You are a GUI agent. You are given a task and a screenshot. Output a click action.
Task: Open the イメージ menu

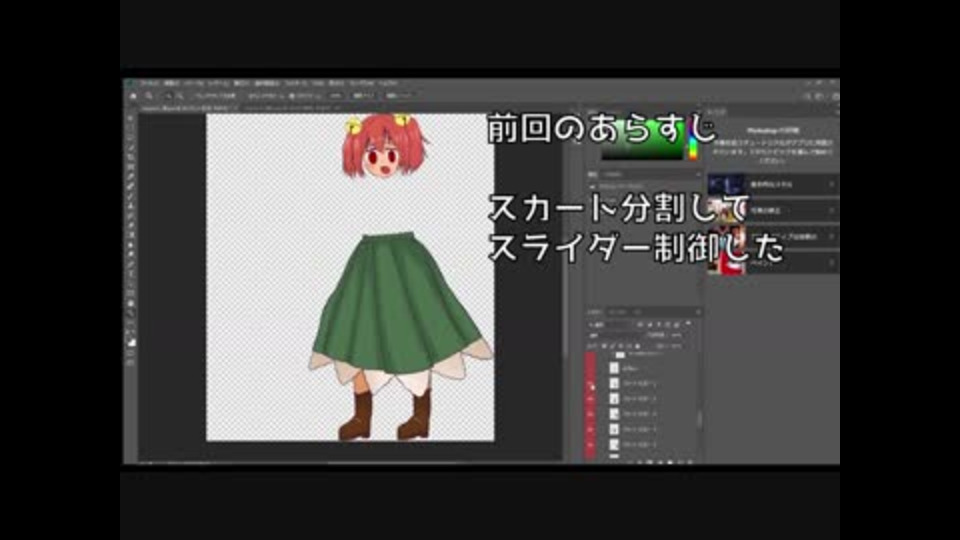[x=193, y=83]
